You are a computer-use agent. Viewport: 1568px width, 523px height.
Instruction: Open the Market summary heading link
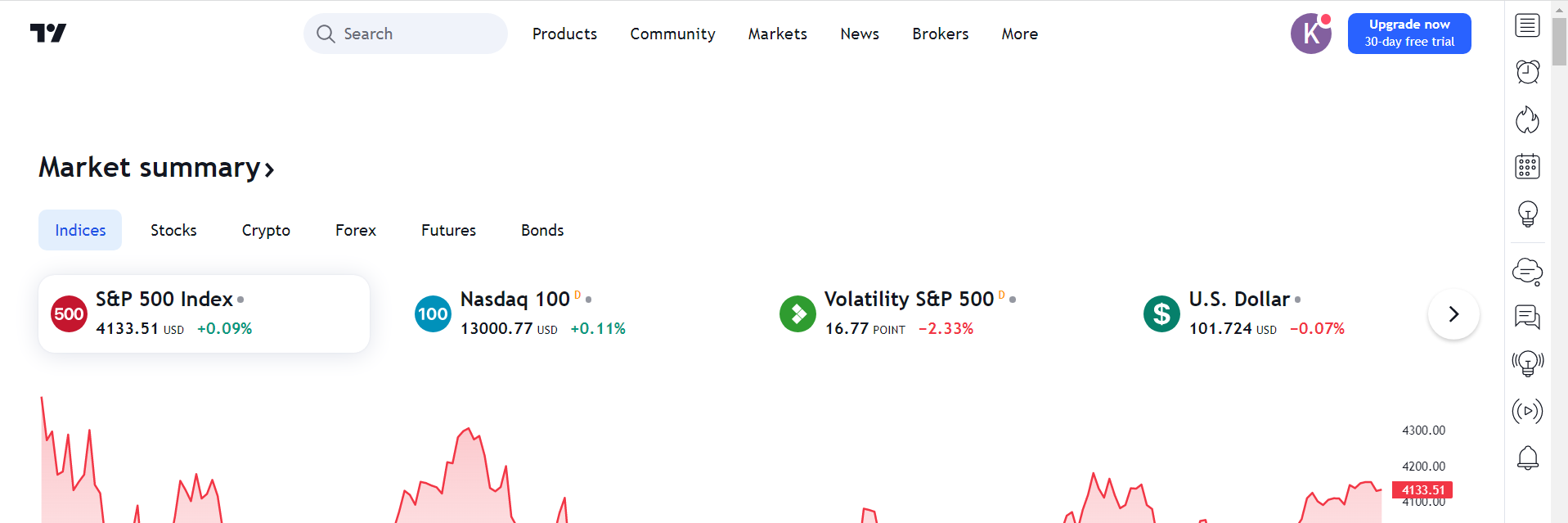156,168
